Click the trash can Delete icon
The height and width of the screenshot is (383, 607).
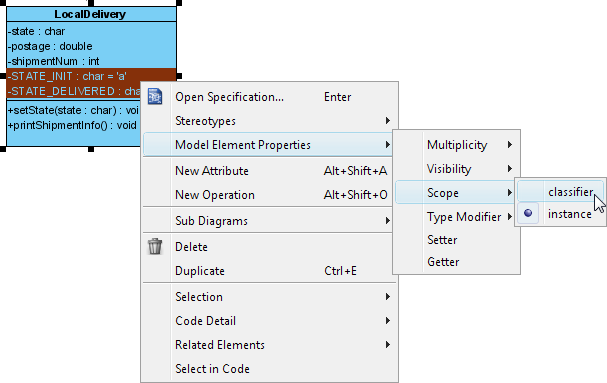[155, 246]
